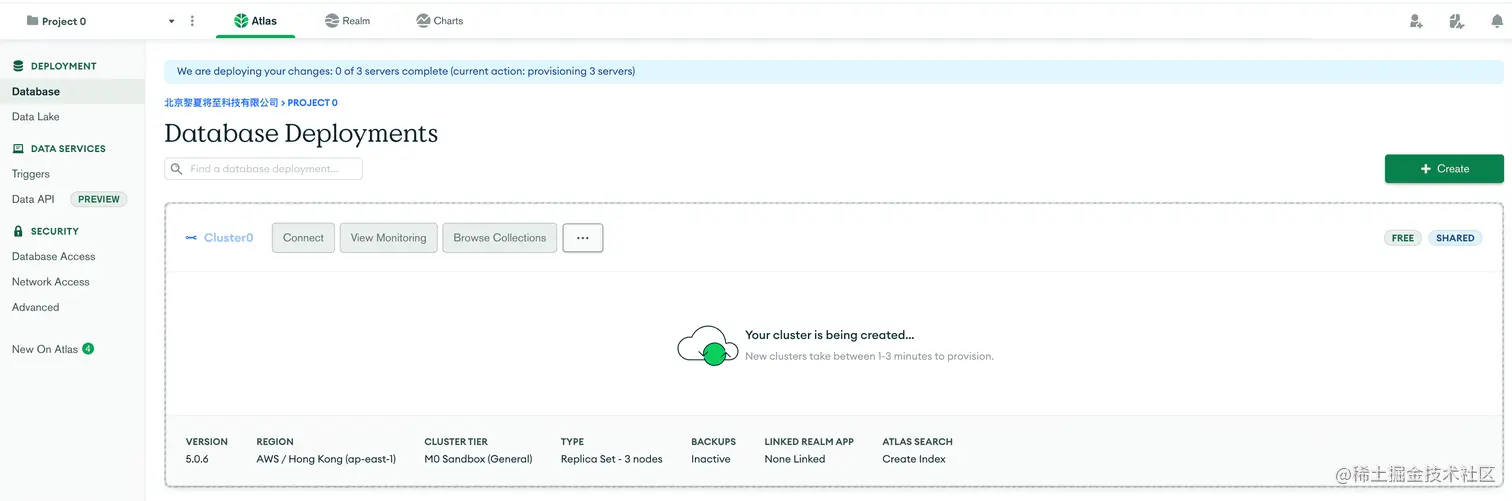
Task: Click the Create Index link
Action: click(914, 459)
